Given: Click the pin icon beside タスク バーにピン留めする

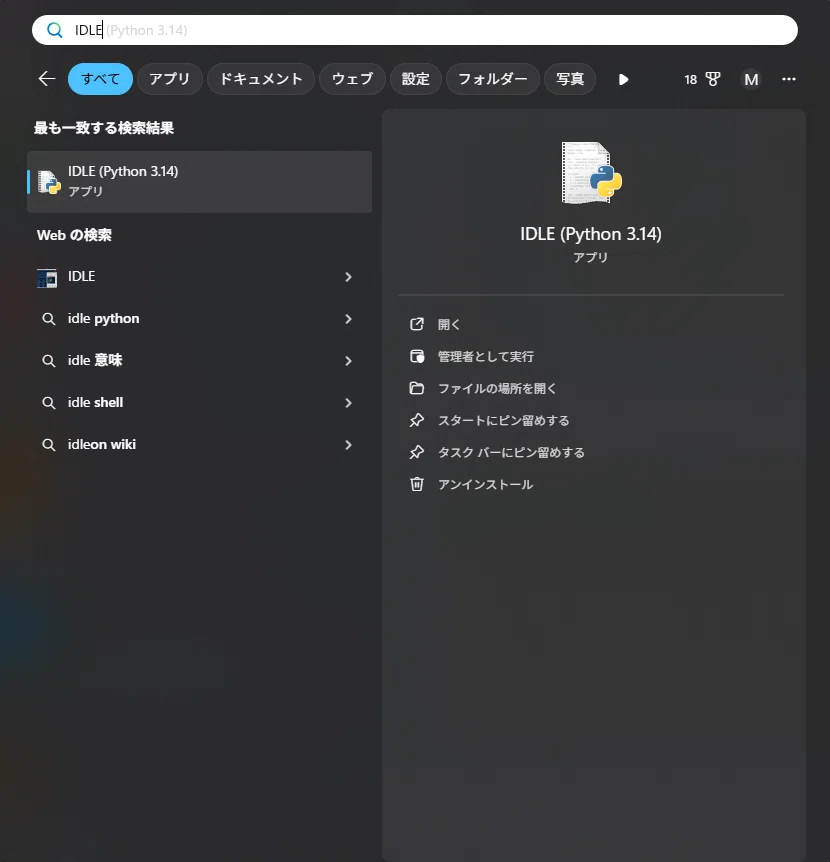Looking at the screenshot, I should click(417, 452).
